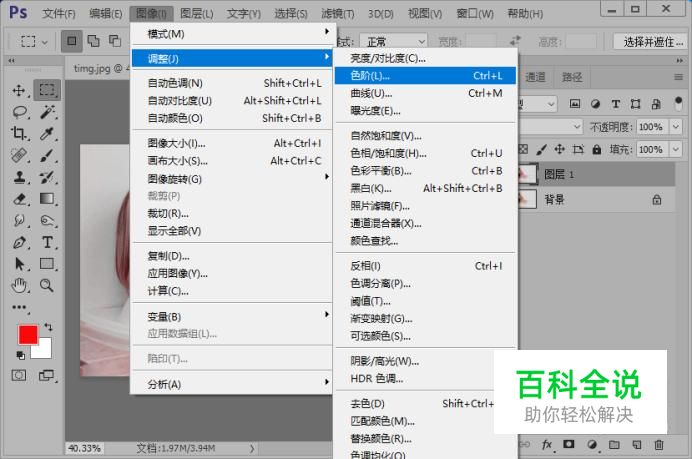Select the Magic Wand tool
The height and width of the screenshot is (459, 692).
pos(47,112)
